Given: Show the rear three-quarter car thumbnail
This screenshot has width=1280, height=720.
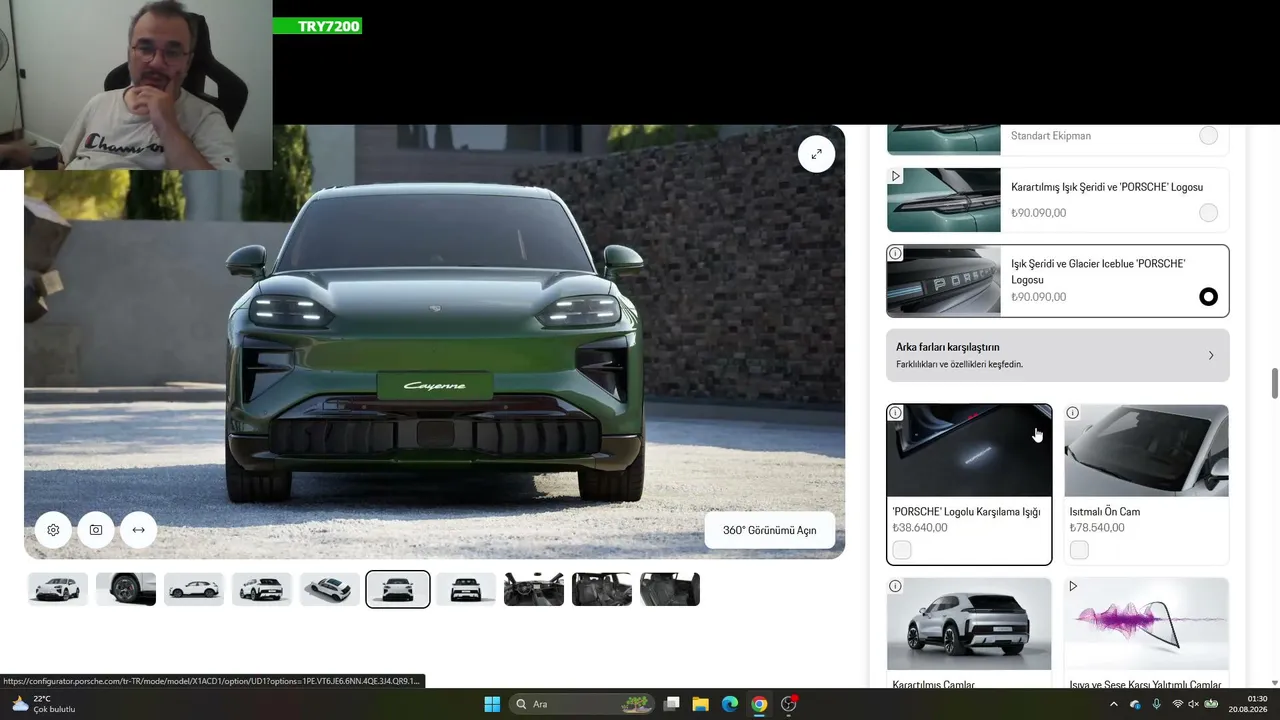Looking at the screenshot, I should (262, 589).
